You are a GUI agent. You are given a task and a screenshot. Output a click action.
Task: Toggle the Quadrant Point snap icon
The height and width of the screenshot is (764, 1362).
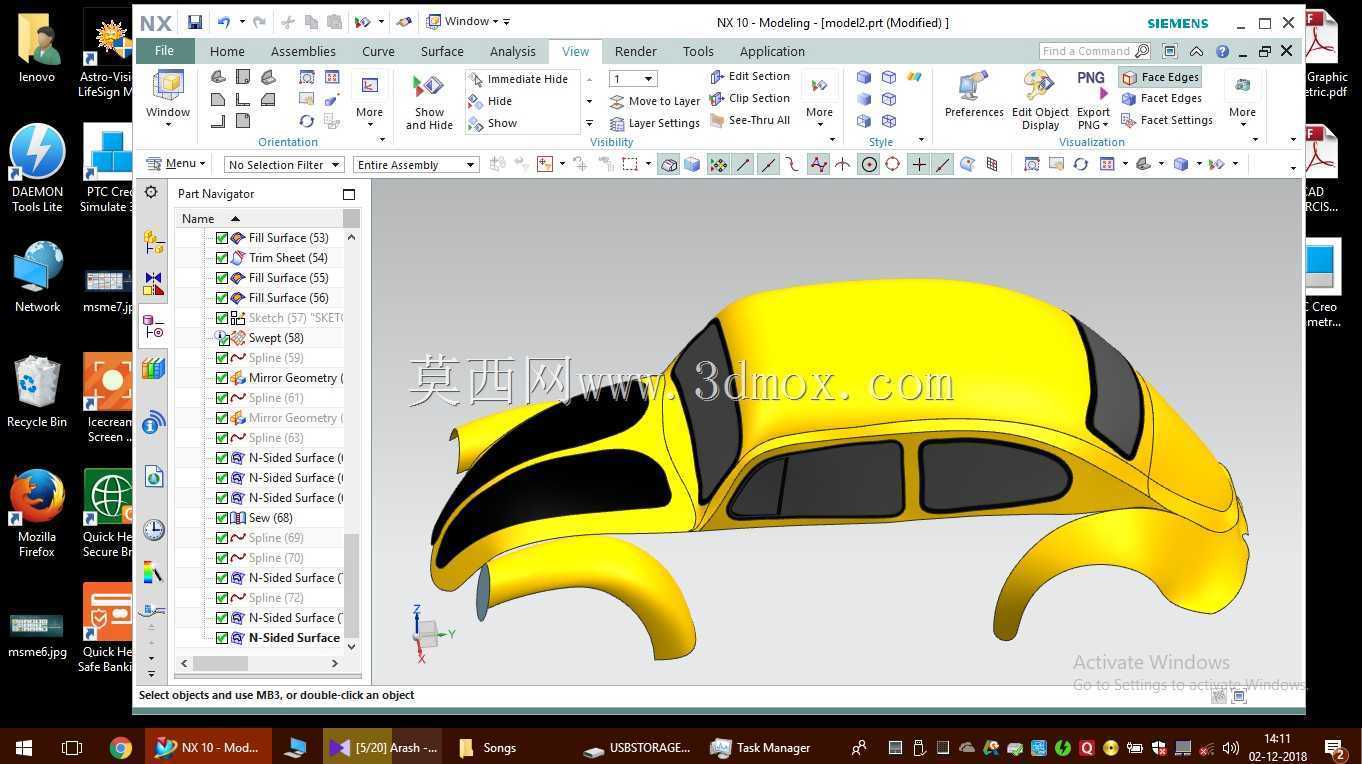click(893, 165)
